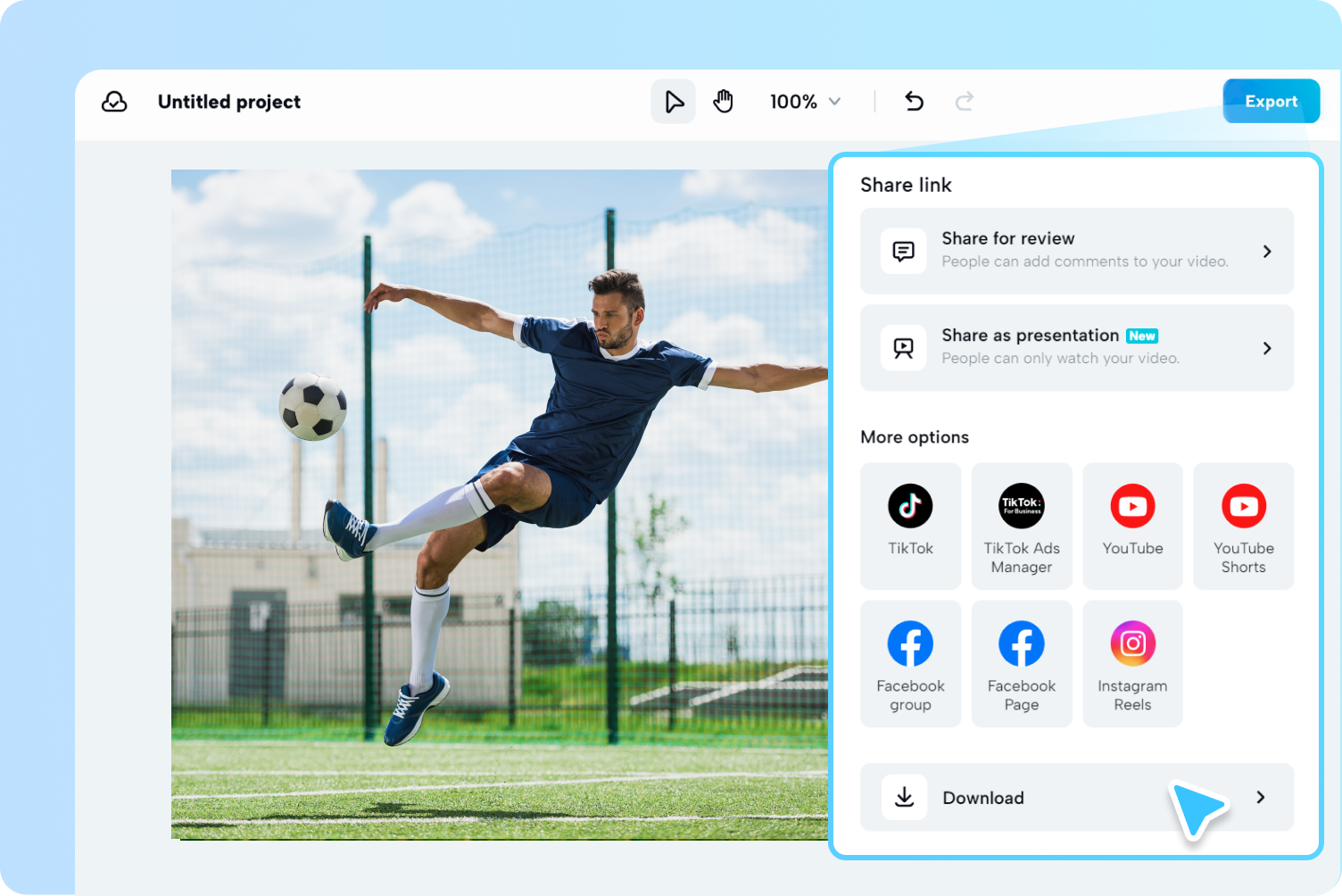Image resolution: width=1342 pixels, height=896 pixels.
Task: Undo the last action
Action: tap(914, 101)
